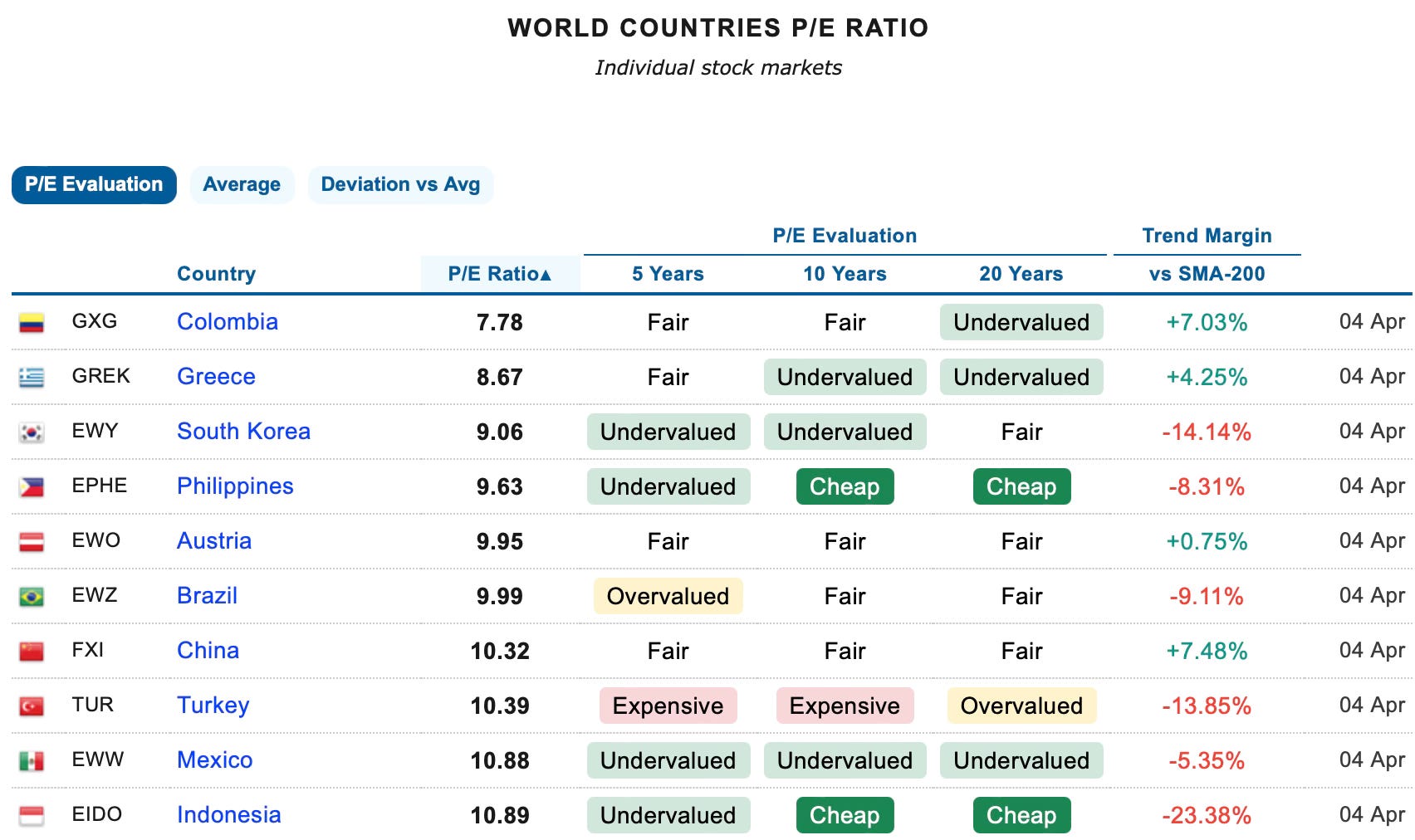Screen dimensions: 1415x840
Task: Sort by vs SMA-200 column header
Action: click(x=1207, y=274)
